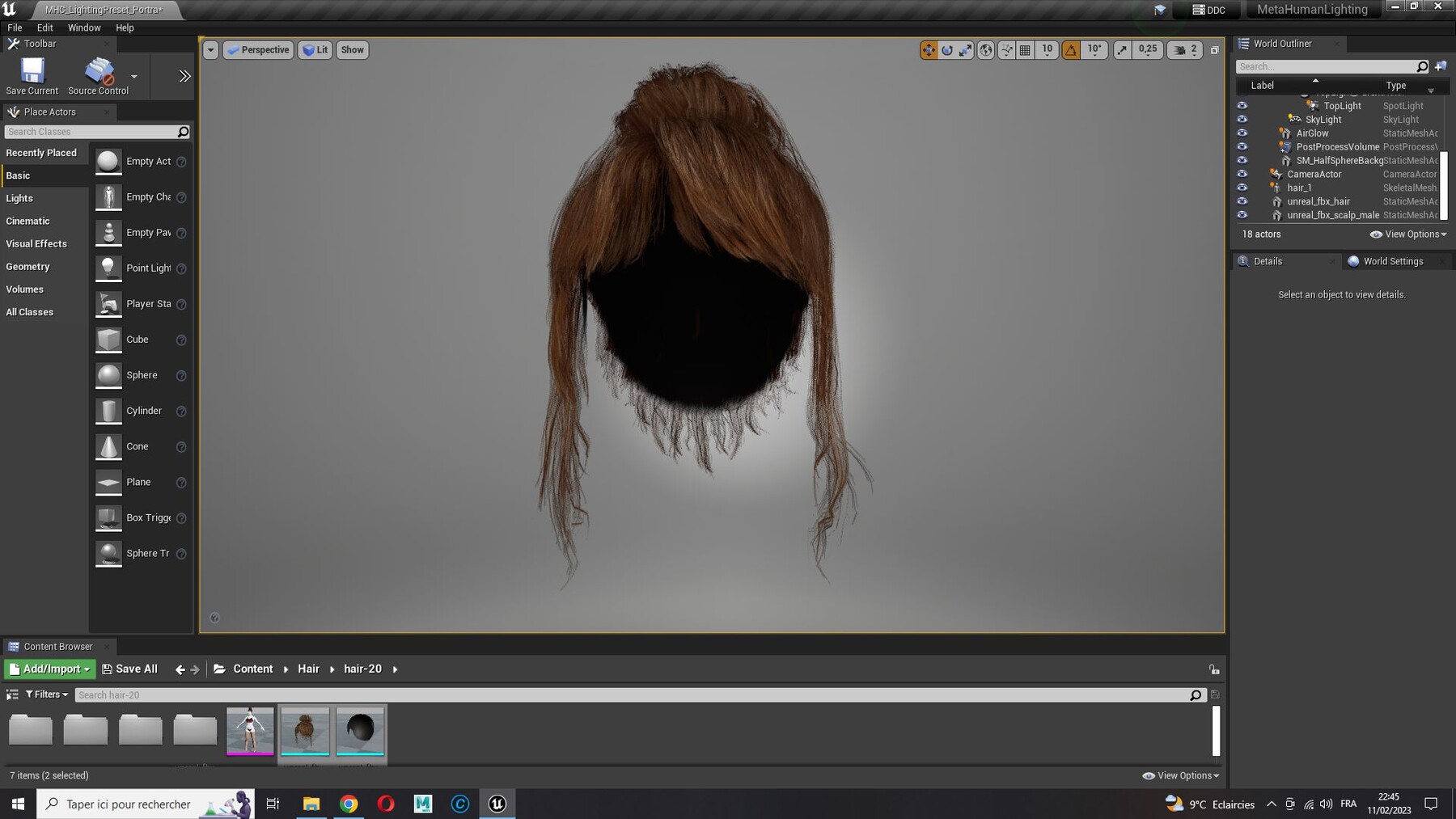Click the Cylinder actor icon
Viewport: 1456px width, 819px height.
[x=108, y=411]
